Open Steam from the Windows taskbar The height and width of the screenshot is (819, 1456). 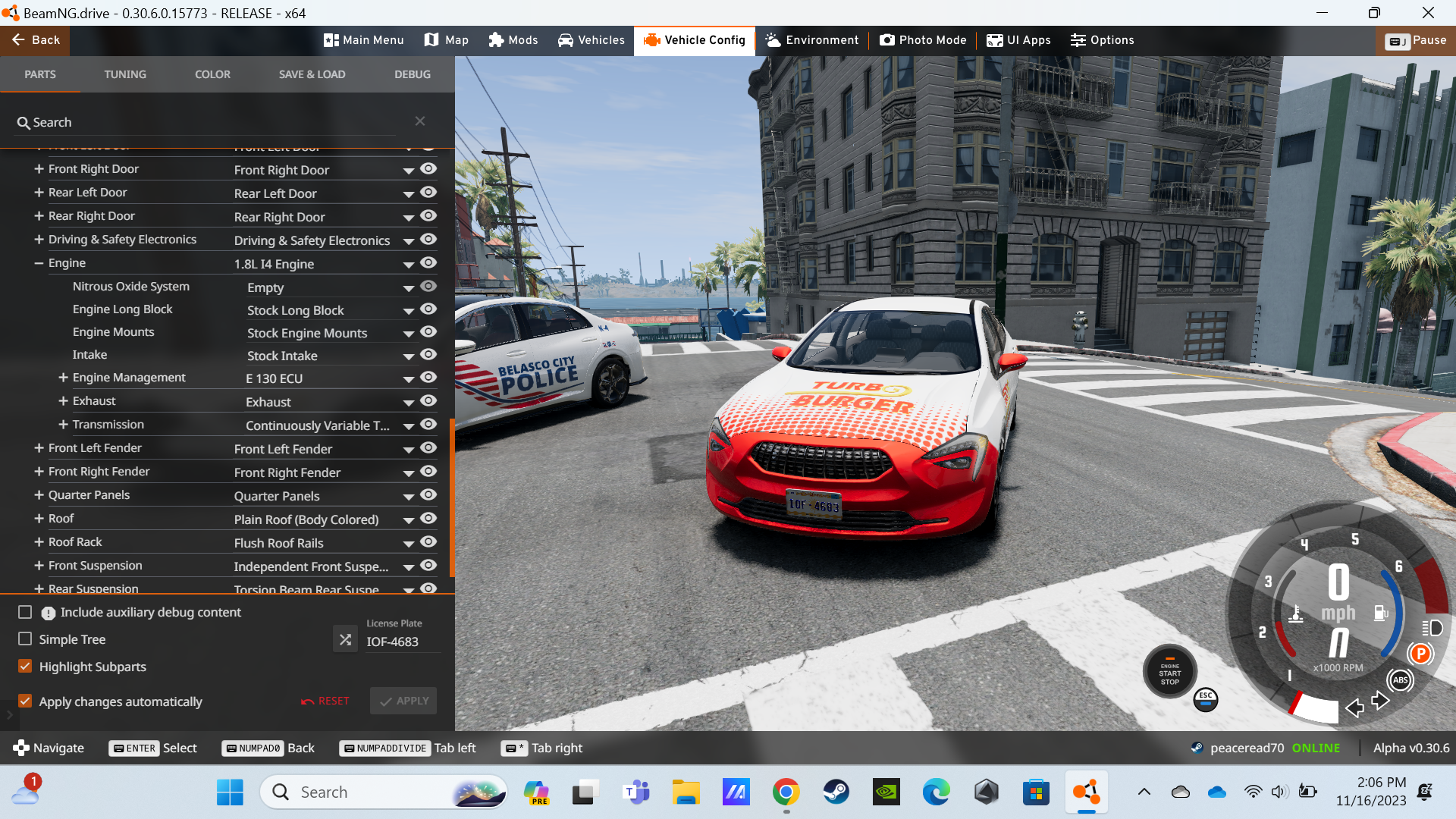pyautogui.click(x=836, y=792)
